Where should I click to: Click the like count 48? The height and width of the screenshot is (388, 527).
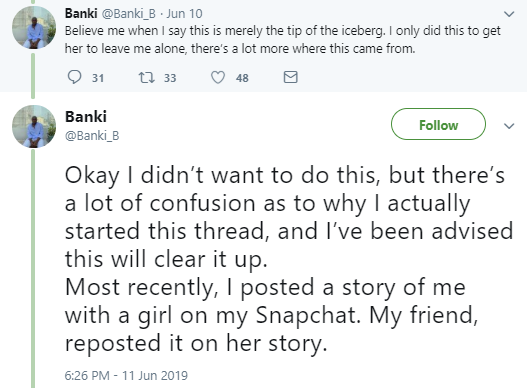[242, 78]
